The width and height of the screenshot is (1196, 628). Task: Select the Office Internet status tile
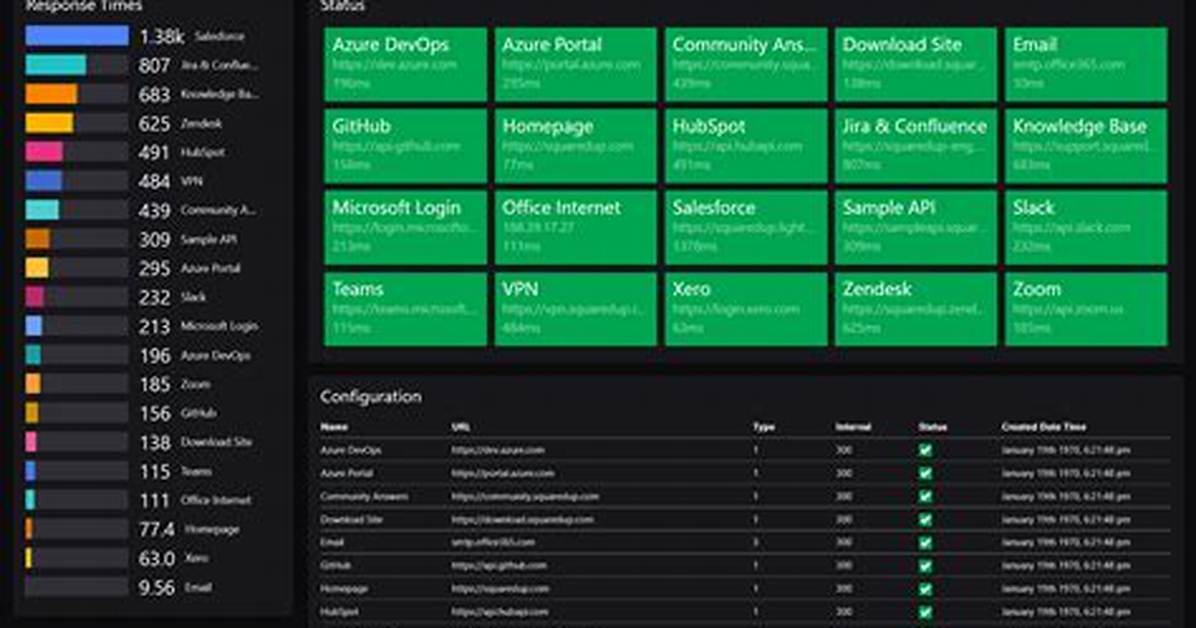click(x=575, y=228)
